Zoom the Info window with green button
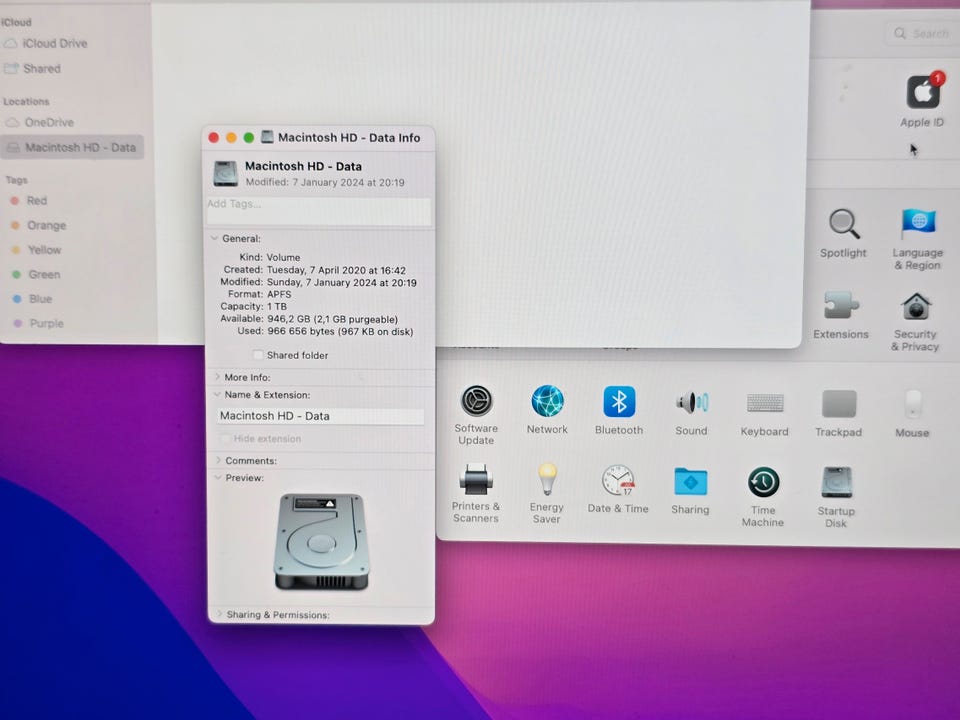This screenshot has width=960, height=720. (x=249, y=138)
